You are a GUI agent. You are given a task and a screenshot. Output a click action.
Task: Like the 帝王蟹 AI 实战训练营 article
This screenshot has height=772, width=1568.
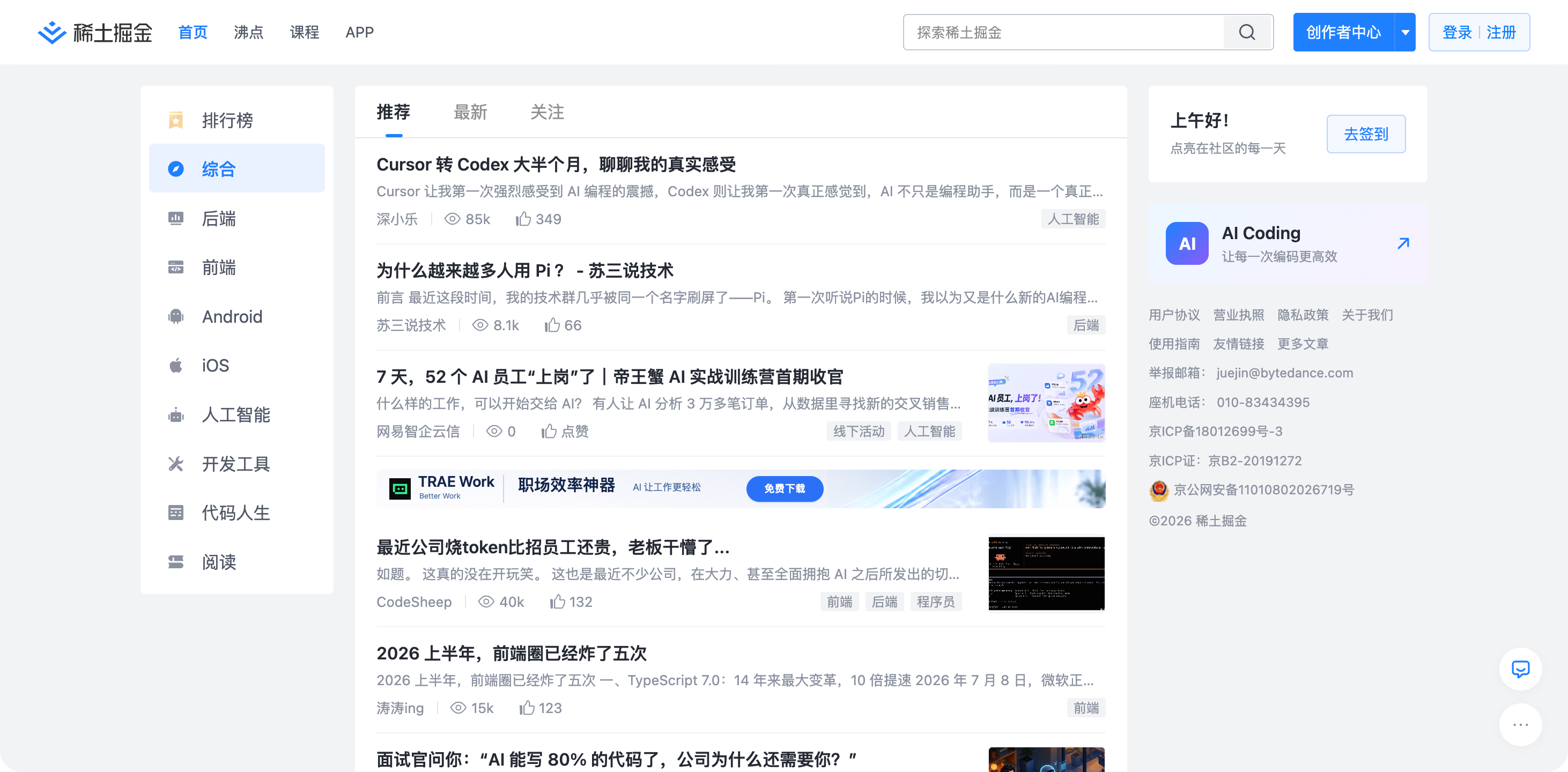pyautogui.click(x=549, y=432)
